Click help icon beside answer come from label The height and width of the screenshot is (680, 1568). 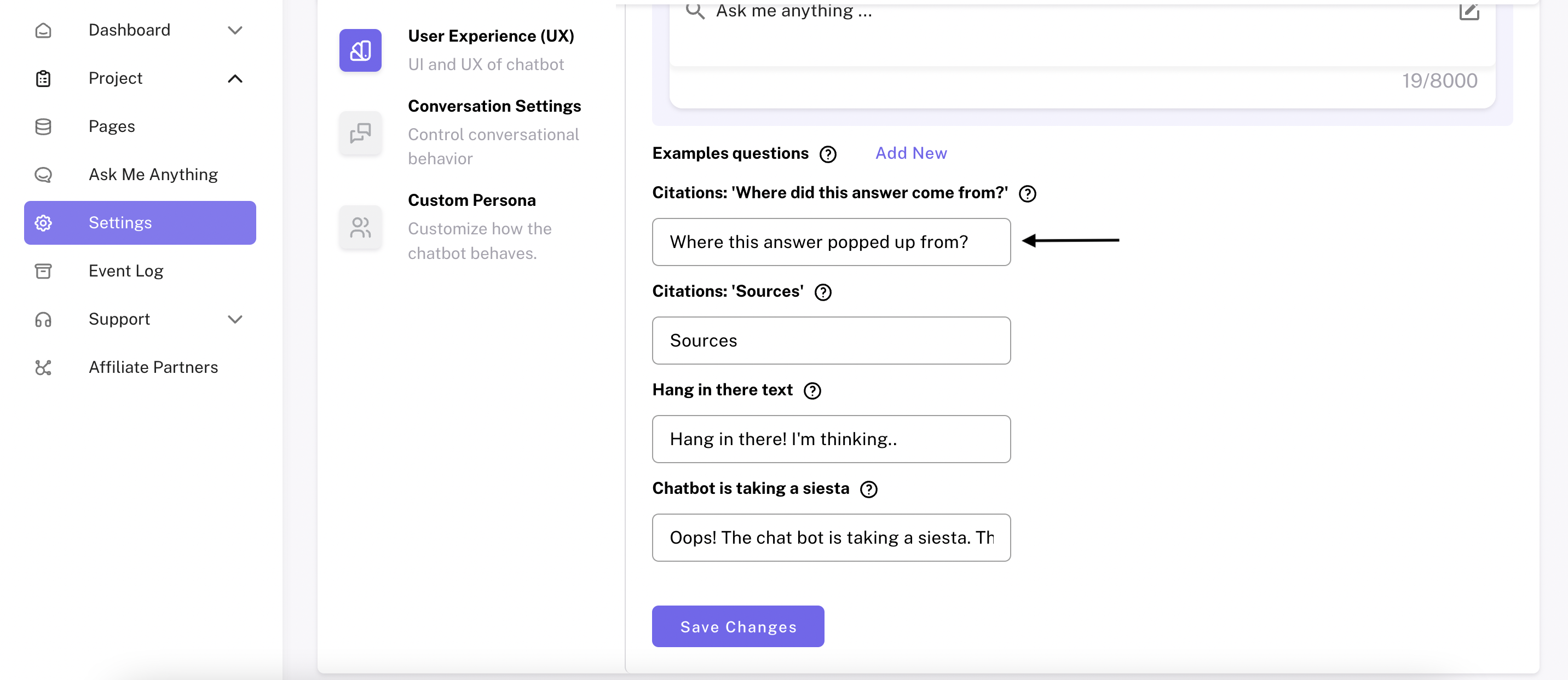tap(1027, 194)
